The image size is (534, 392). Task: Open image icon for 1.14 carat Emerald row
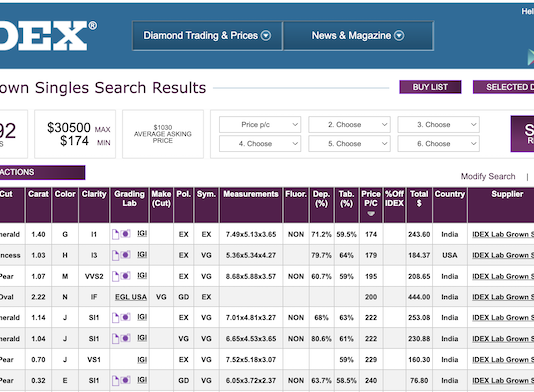125,317
